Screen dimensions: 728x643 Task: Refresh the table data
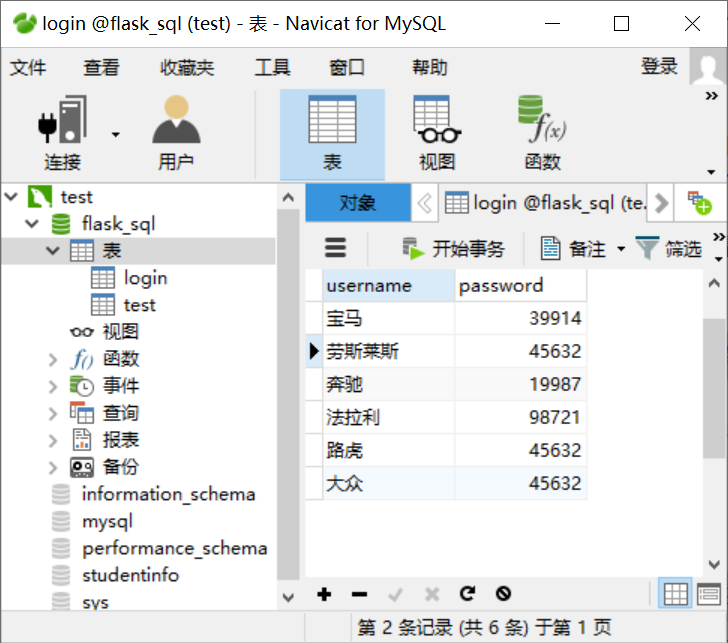(x=468, y=593)
